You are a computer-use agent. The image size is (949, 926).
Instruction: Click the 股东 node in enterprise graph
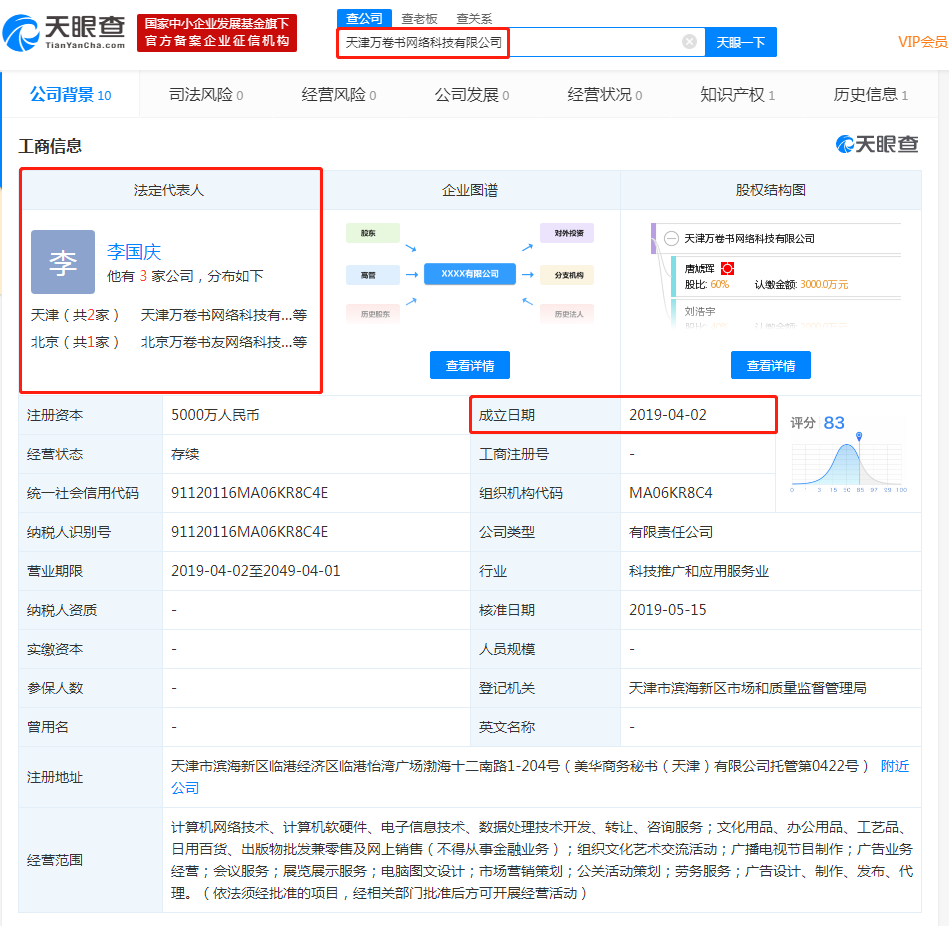[373, 233]
